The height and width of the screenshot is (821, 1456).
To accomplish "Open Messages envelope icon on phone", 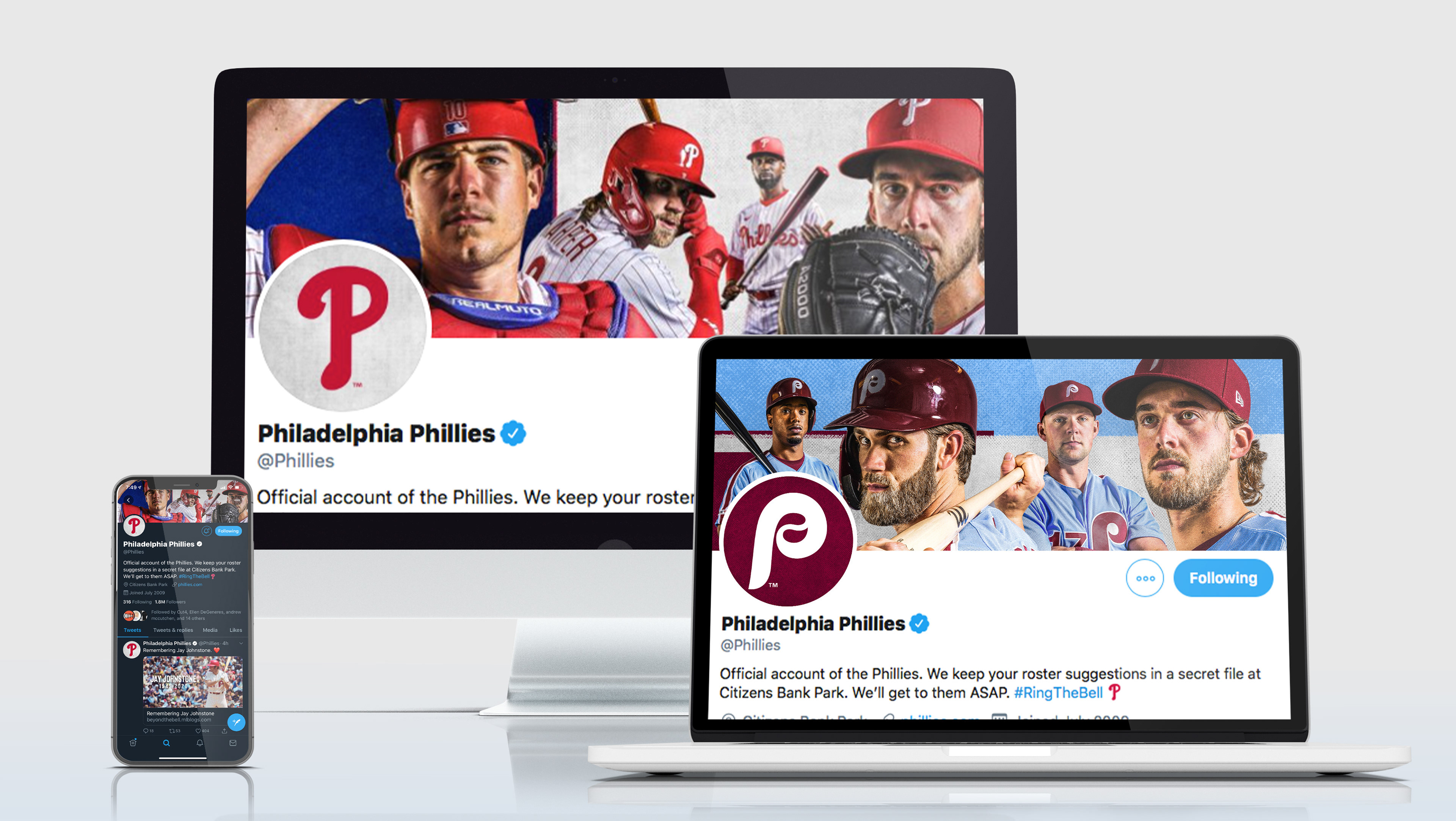I will pos(233,743).
